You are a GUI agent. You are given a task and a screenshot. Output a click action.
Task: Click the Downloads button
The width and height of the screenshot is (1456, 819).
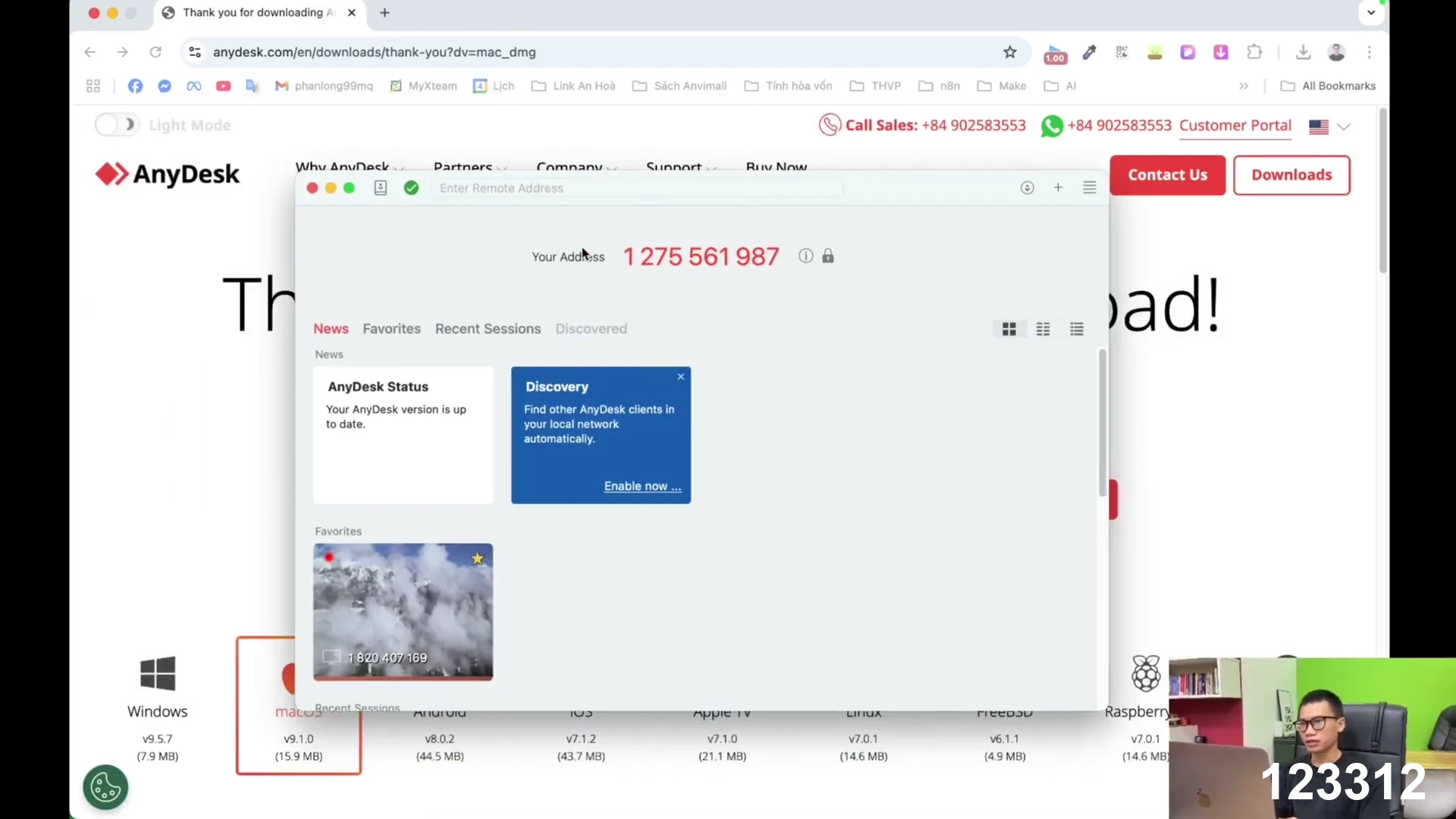[1291, 175]
